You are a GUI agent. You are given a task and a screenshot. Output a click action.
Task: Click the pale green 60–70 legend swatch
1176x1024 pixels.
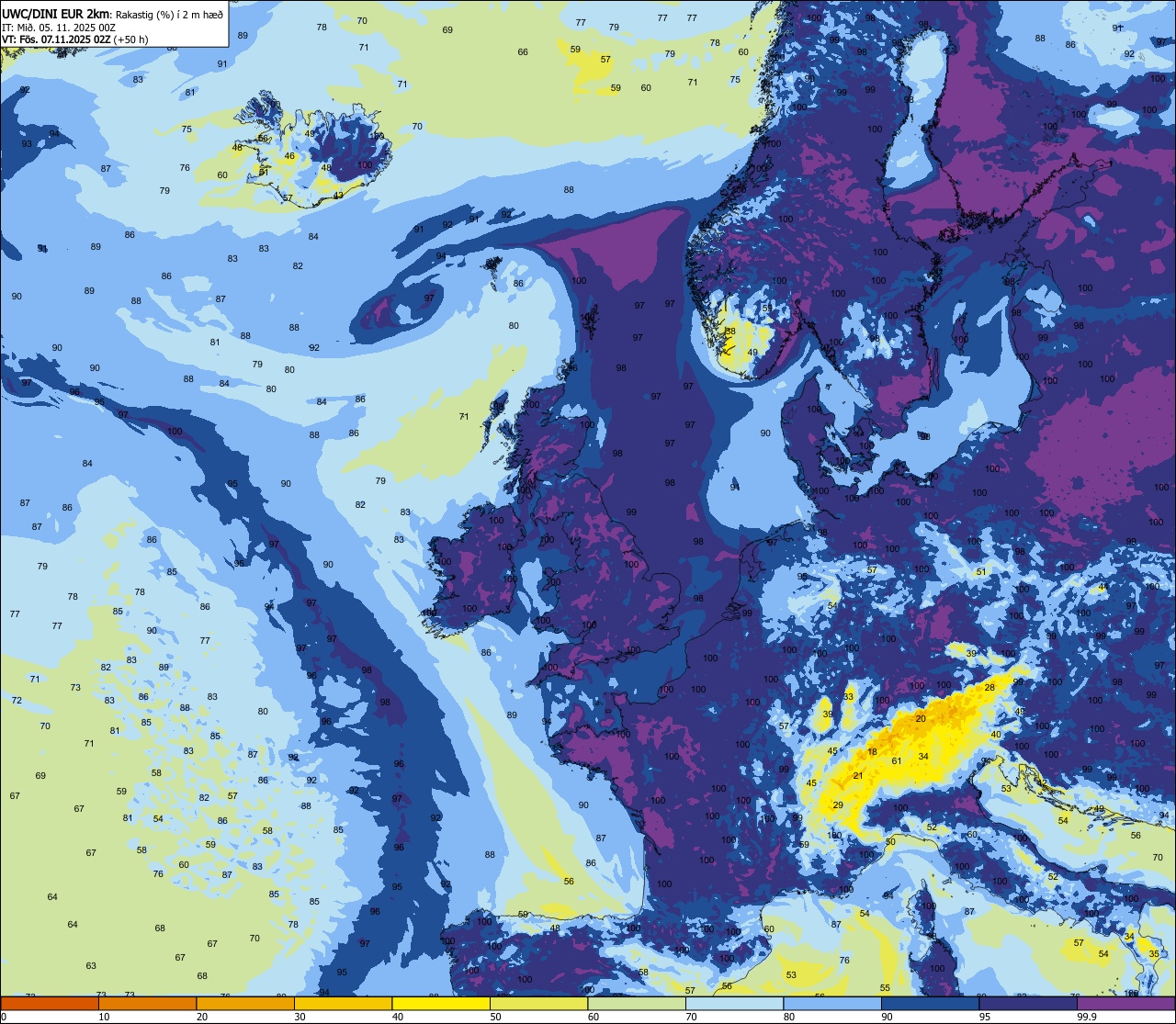click(x=637, y=1003)
